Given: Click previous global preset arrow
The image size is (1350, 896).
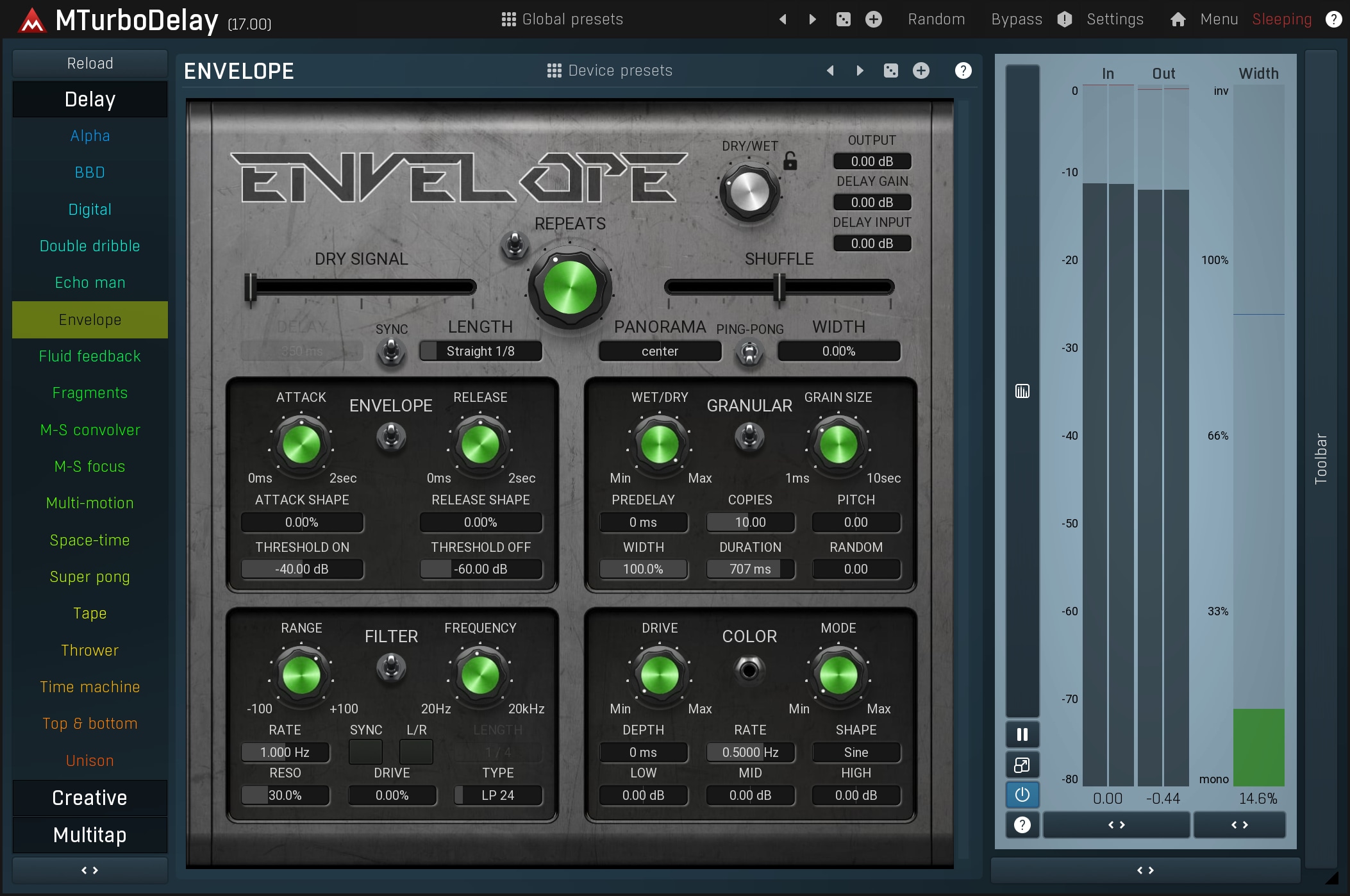Looking at the screenshot, I should coord(783,19).
